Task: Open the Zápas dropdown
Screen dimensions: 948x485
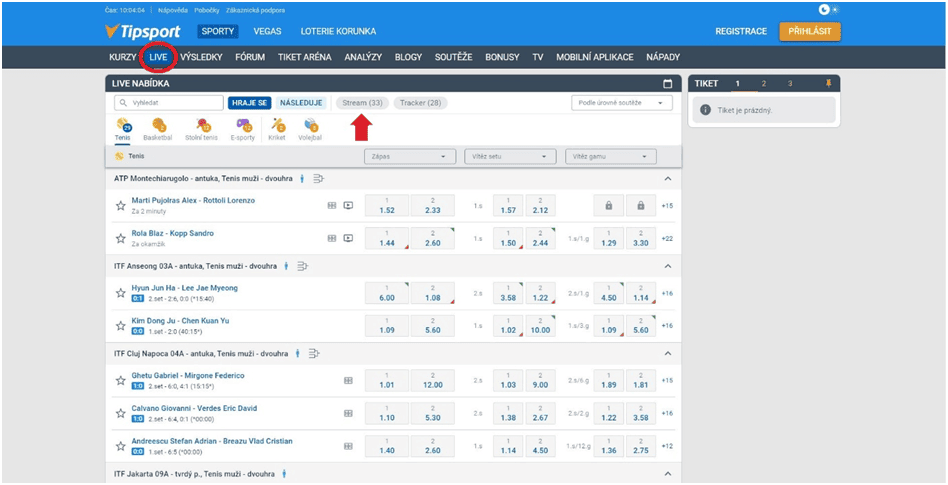Action: [410, 156]
